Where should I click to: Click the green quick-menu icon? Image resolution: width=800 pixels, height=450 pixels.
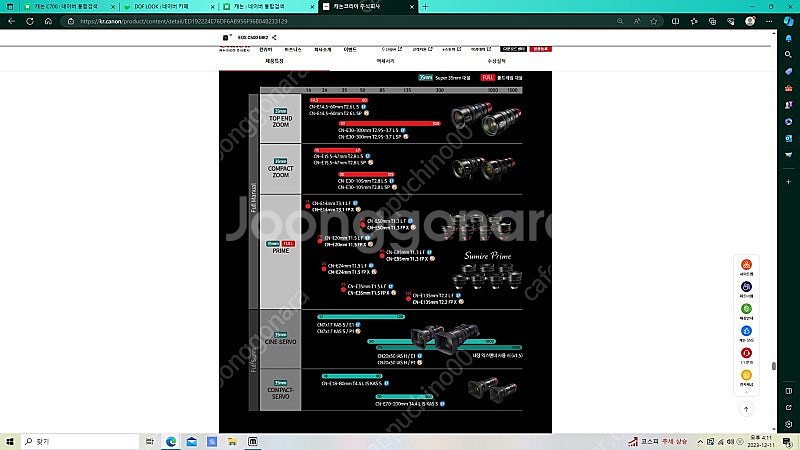(746, 309)
